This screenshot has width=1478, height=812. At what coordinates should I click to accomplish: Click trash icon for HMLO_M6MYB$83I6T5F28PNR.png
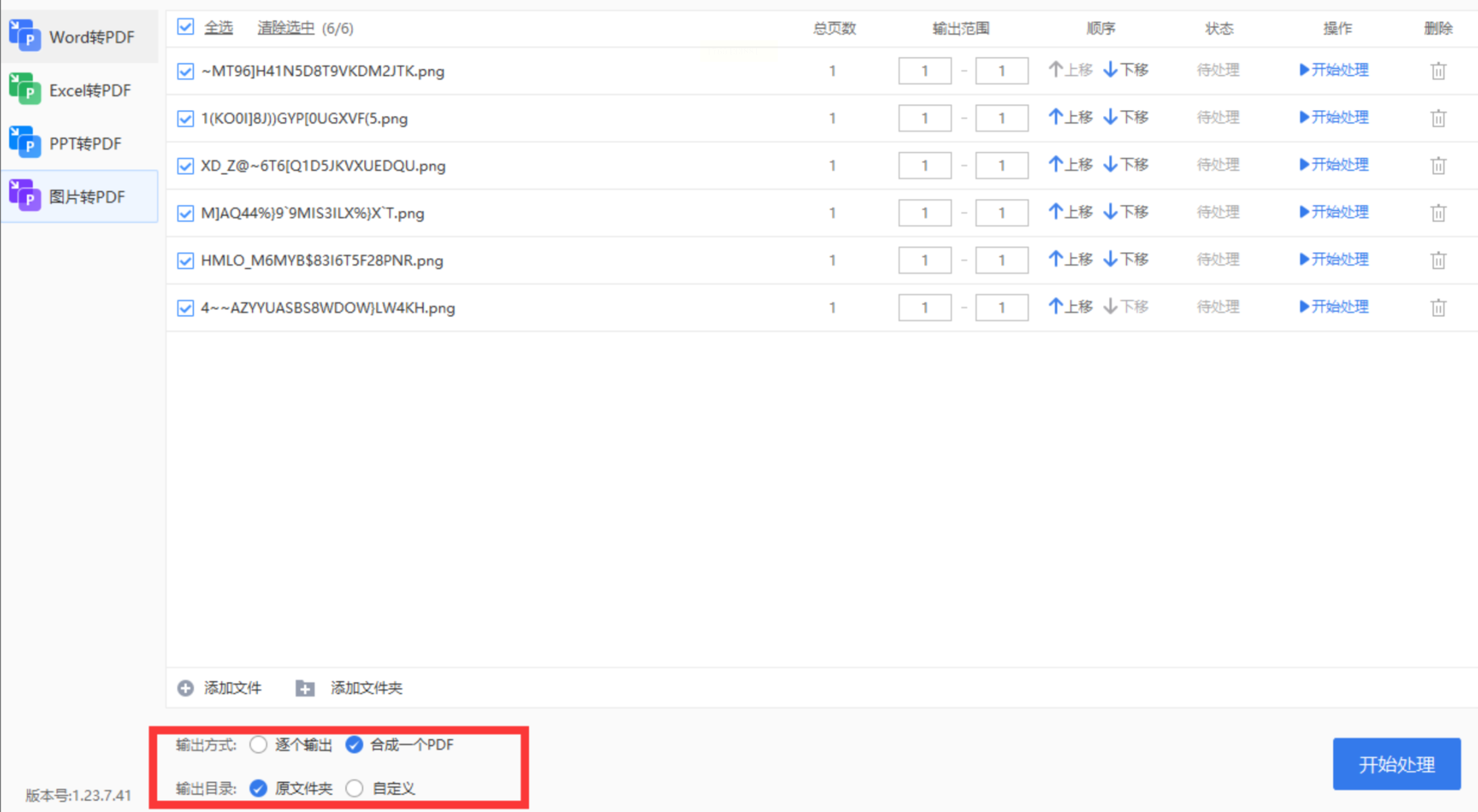1438,260
